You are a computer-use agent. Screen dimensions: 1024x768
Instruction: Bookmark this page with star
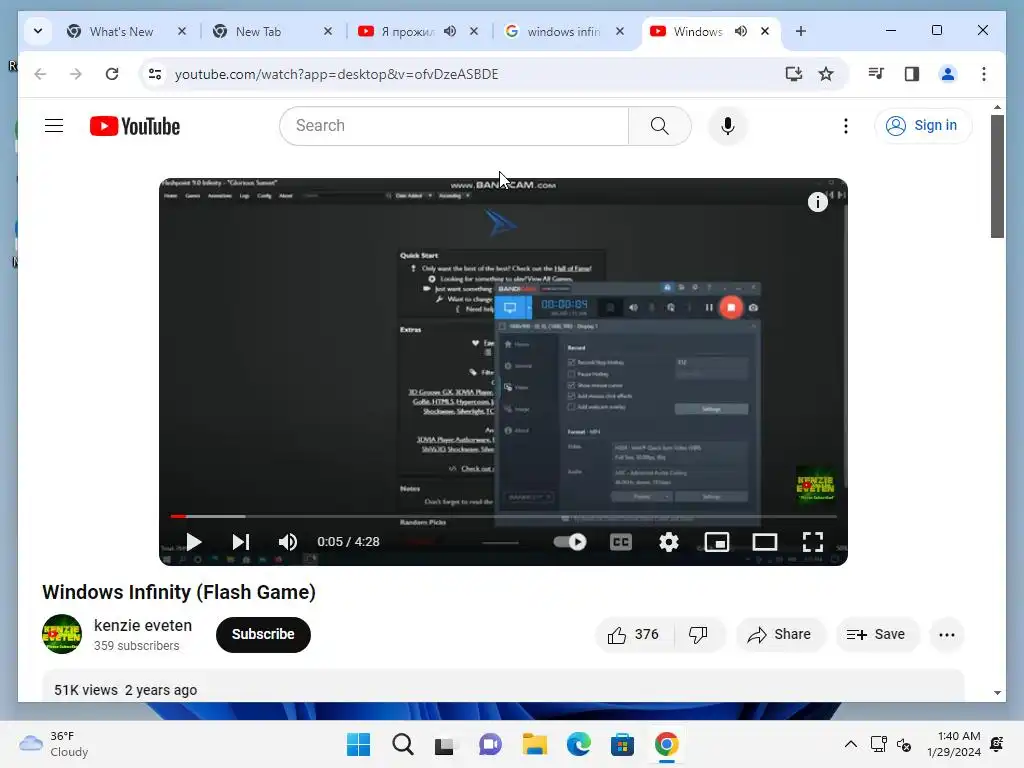[826, 74]
